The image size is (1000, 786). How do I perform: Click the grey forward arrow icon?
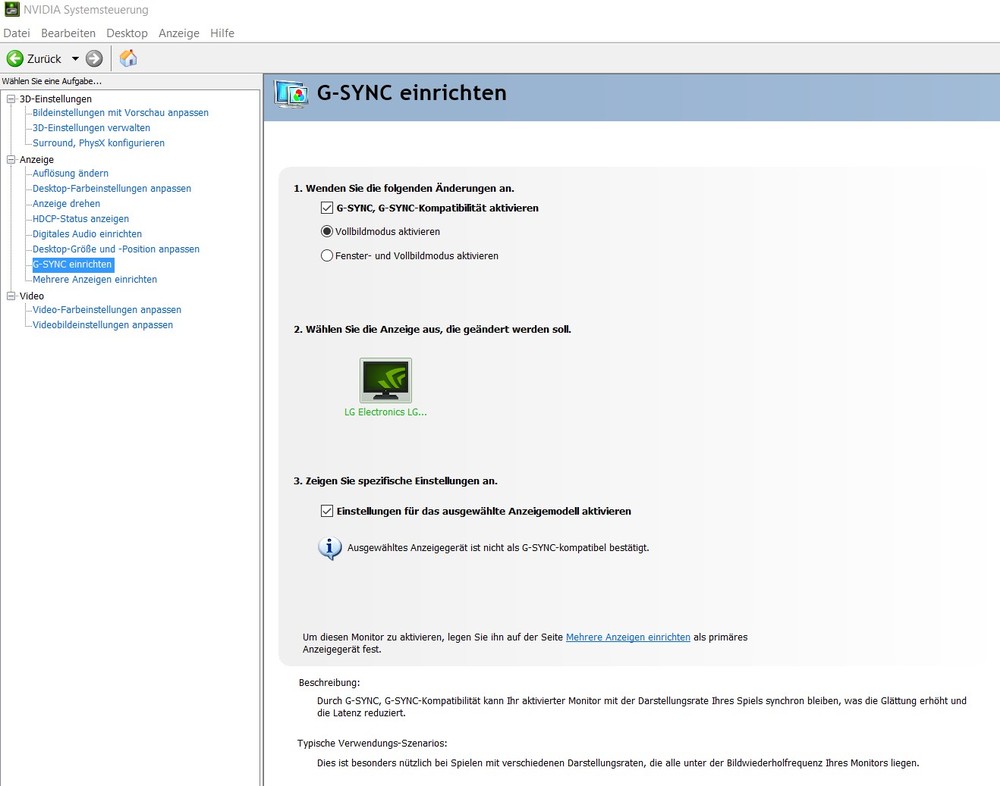coord(94,59)
